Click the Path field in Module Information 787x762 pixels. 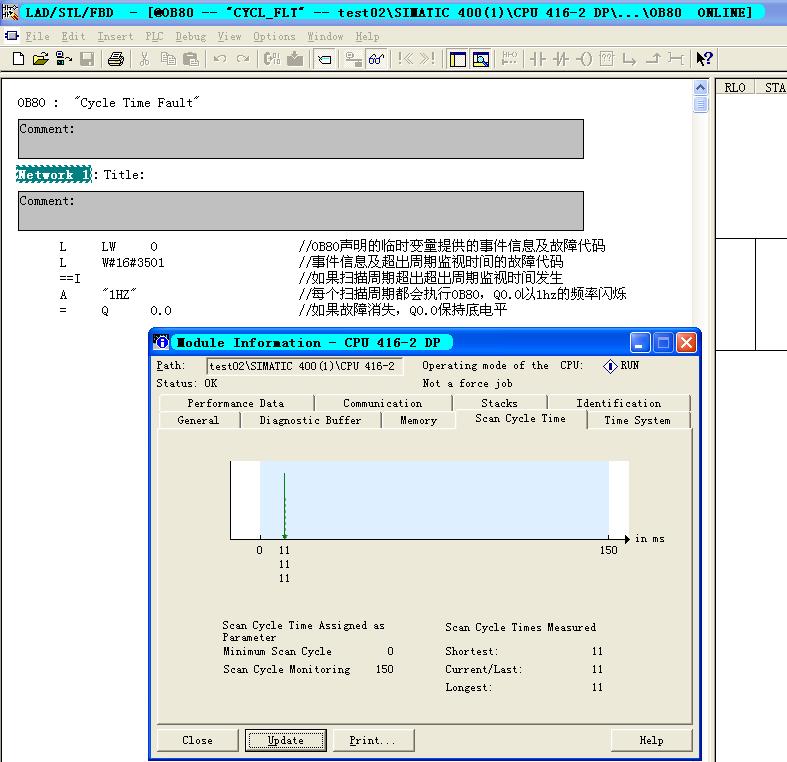[305, 366]
